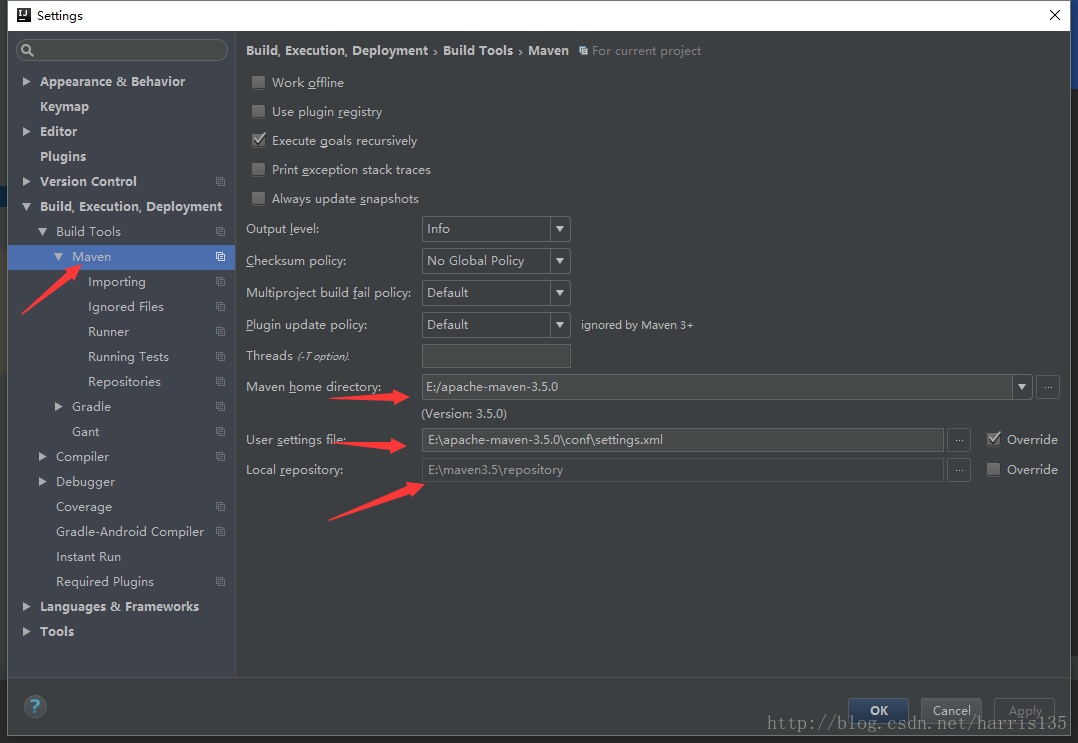Image resolution: width=1078 pixels, height=743 pixels.
Task: Expand the Version Control arrow
Action: pyautogui.click(x=26, y=181)
